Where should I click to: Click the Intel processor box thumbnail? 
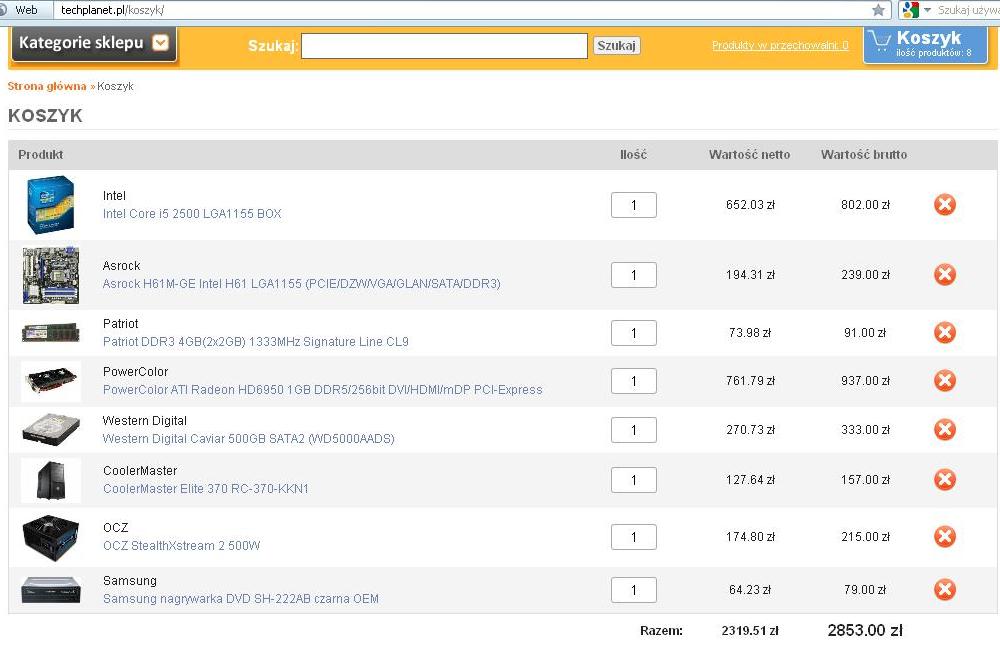(51, 205)
